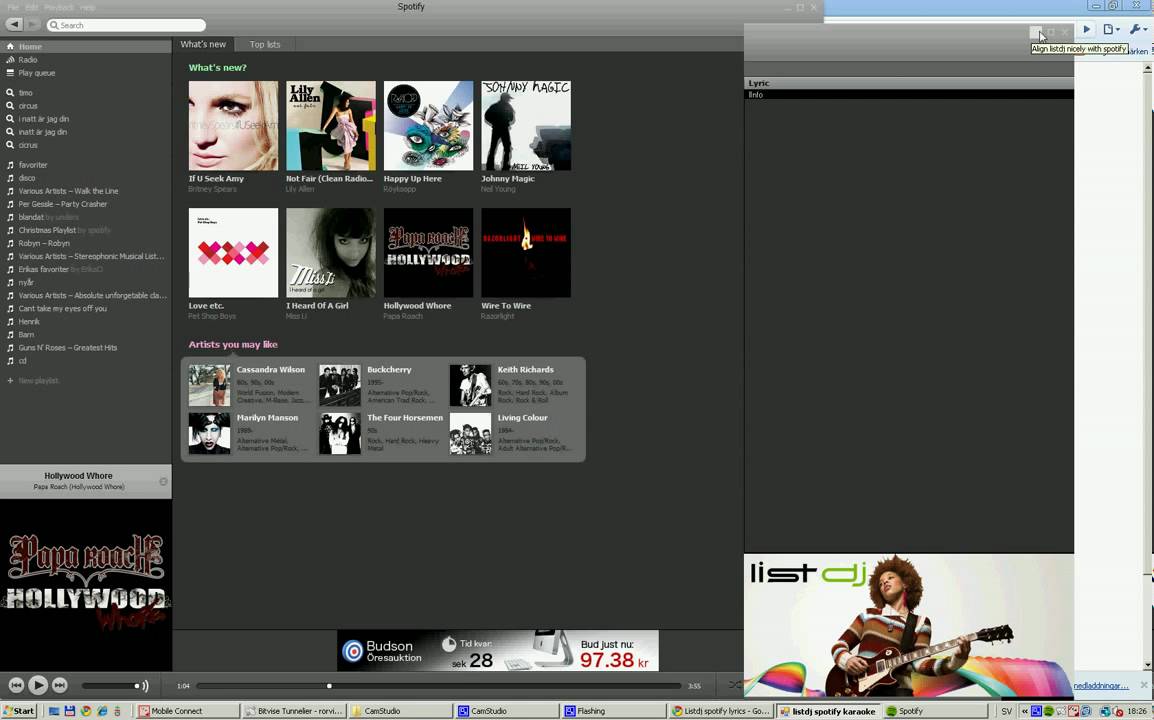Click the 'Buckcherry' artist name
This screenshot has height=720, width=1154.
[x=389, y=370]
